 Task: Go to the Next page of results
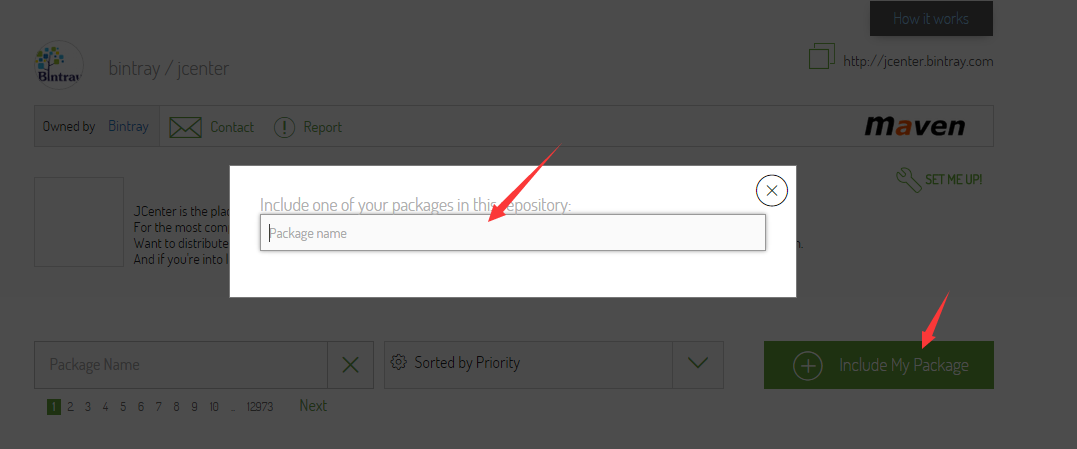[313, 406]
